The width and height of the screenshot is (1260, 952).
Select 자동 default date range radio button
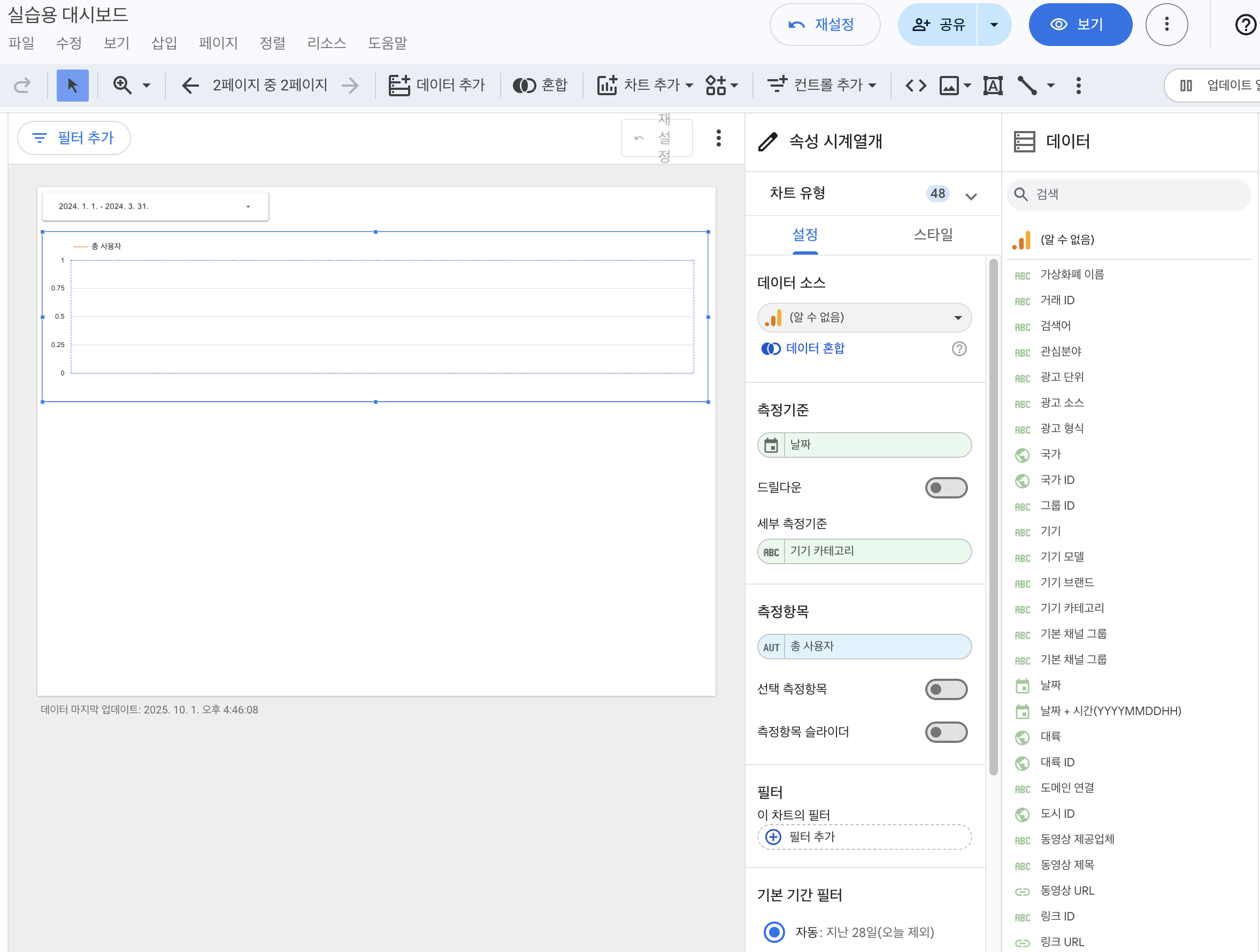774,932
